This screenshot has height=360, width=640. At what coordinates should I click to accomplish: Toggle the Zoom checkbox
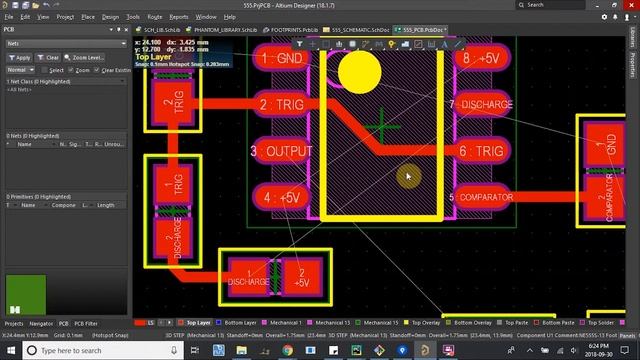click(x=71, y=70)
